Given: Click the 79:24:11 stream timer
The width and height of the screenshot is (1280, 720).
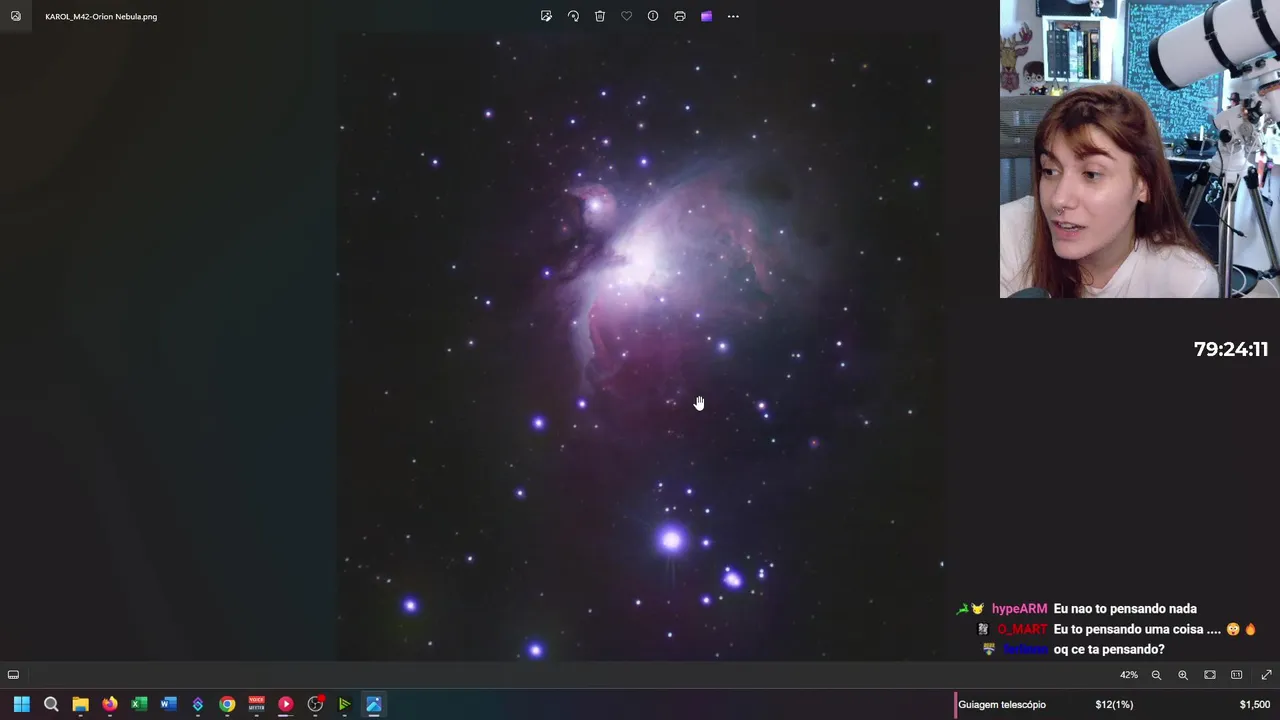Looking at the screenshot, I should click(1231, 349).
